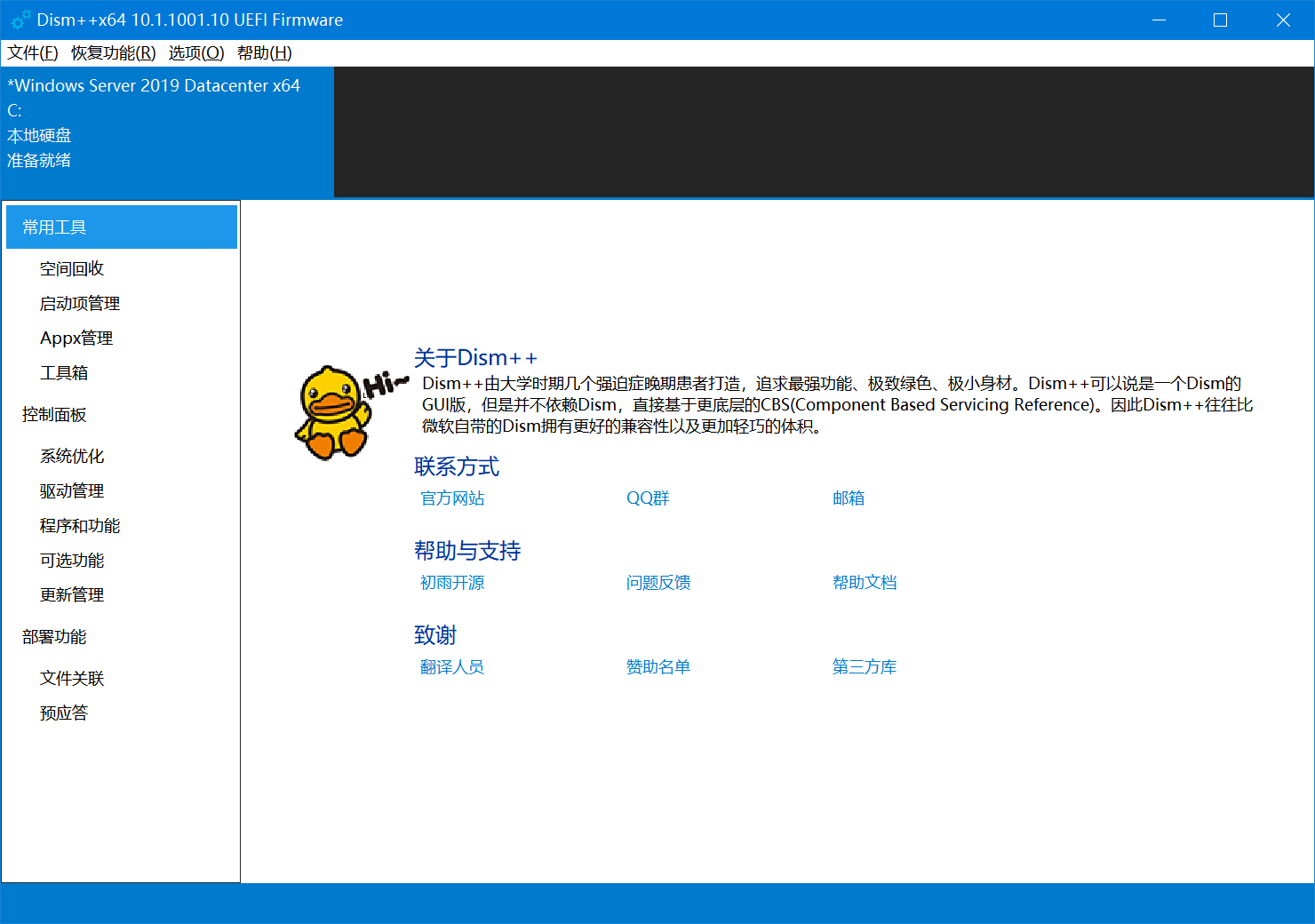Select the Windows Server 2019 Datacenter image tile
The image size is (1315, 924).
pyautogui.click(x=167, y=131)
